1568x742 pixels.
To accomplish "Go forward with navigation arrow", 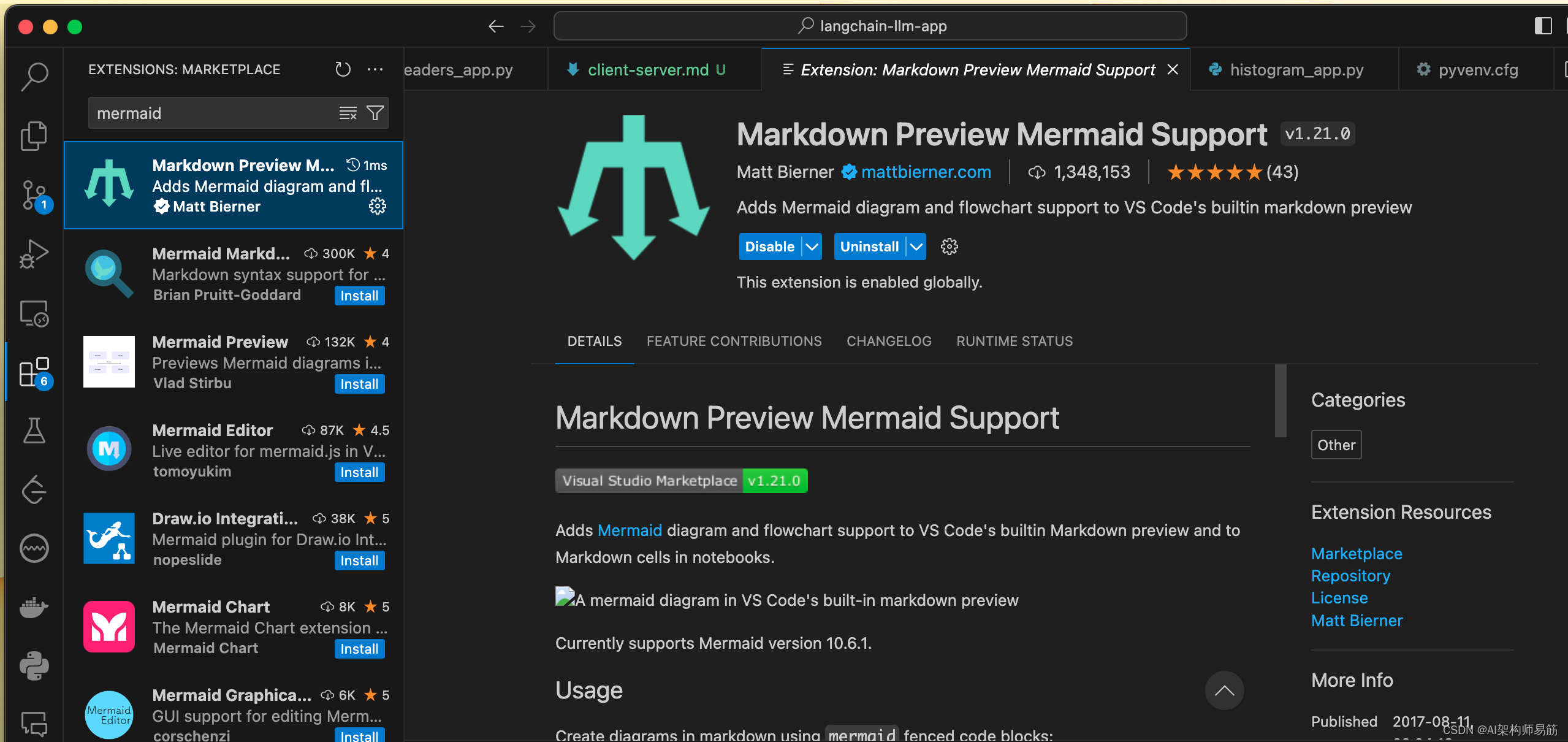I will click(x=528, y=26).
